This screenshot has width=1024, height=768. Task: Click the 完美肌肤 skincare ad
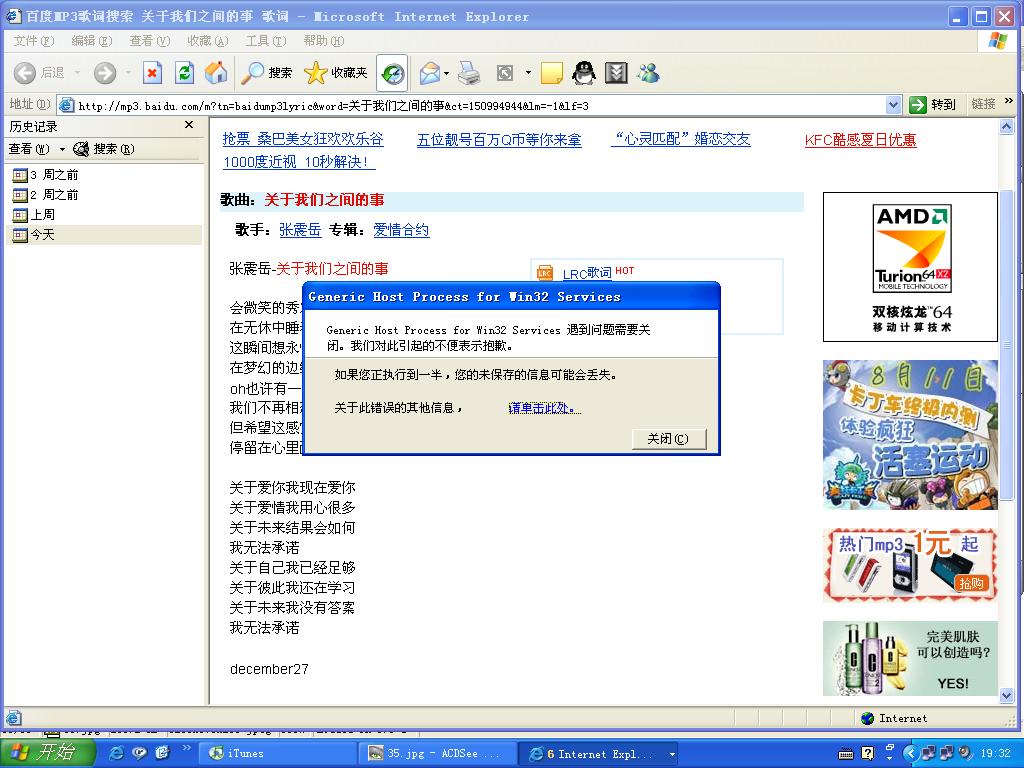click(x=910, y=658)
